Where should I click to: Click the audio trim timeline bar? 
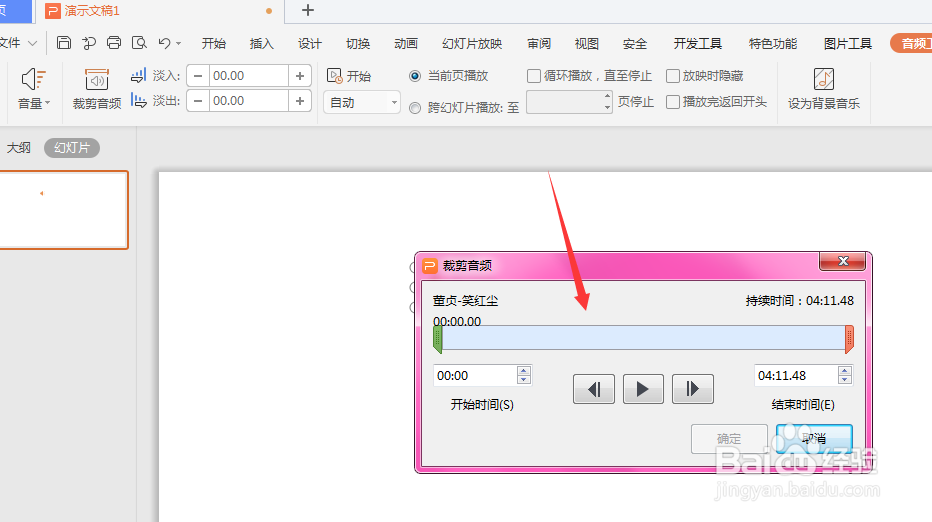(x=644, y=338)
